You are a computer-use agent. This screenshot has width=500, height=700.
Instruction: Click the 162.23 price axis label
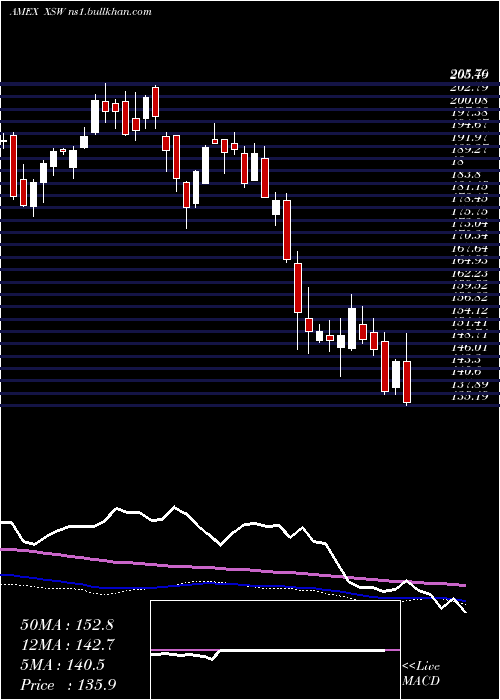click(468, 273)
